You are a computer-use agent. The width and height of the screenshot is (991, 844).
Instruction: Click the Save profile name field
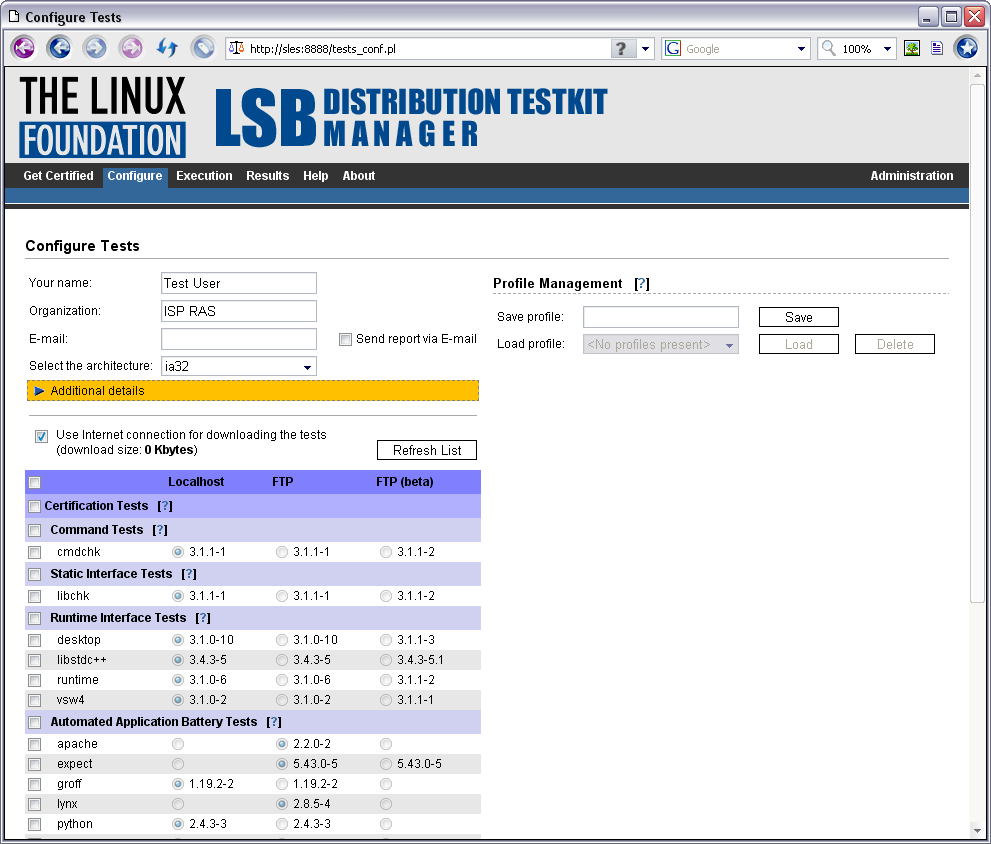660,317
